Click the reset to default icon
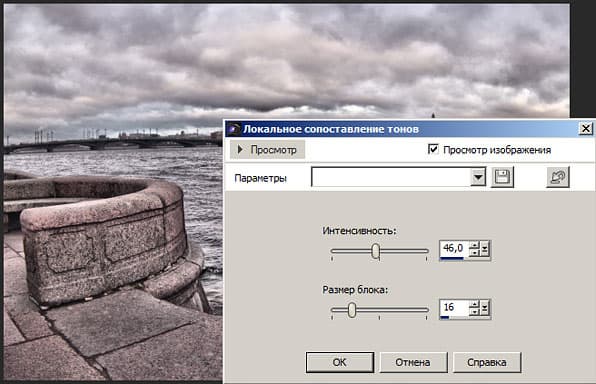Viewport: 596px width, 384px height. [x=558, y=177]
